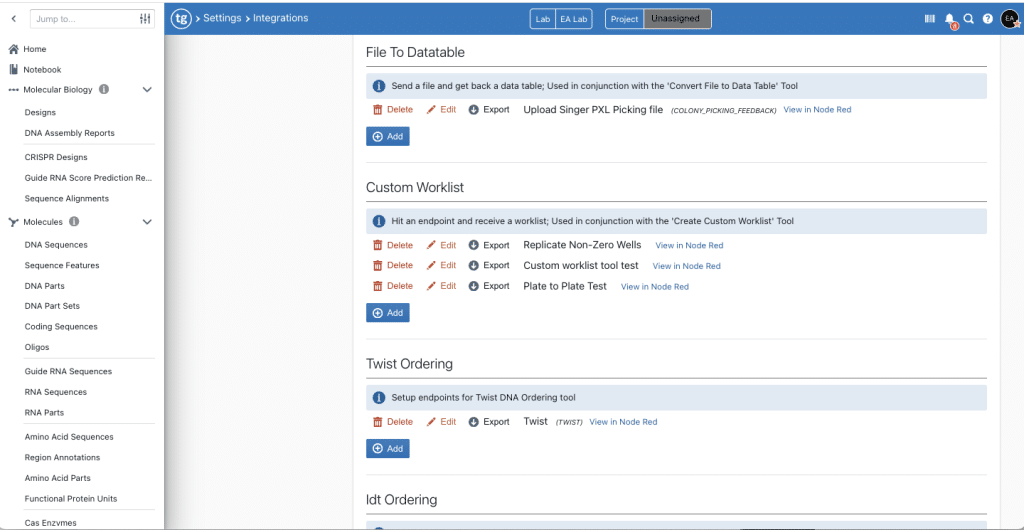Click the info icon beside Molecules
The height and width of the screenshot is (530, 1024).
(x=74, y=222)
